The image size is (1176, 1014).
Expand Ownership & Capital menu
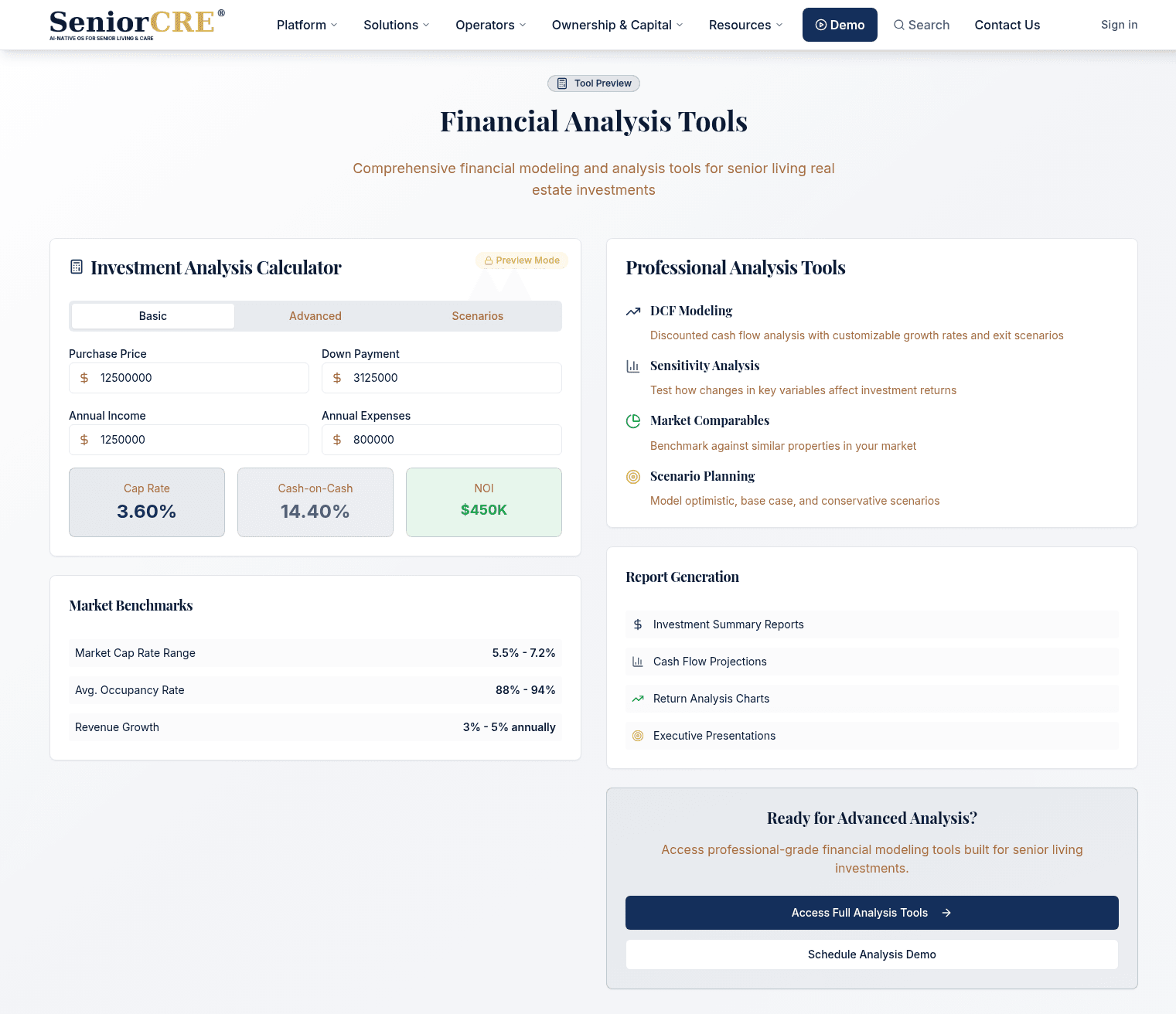[617, 25]
